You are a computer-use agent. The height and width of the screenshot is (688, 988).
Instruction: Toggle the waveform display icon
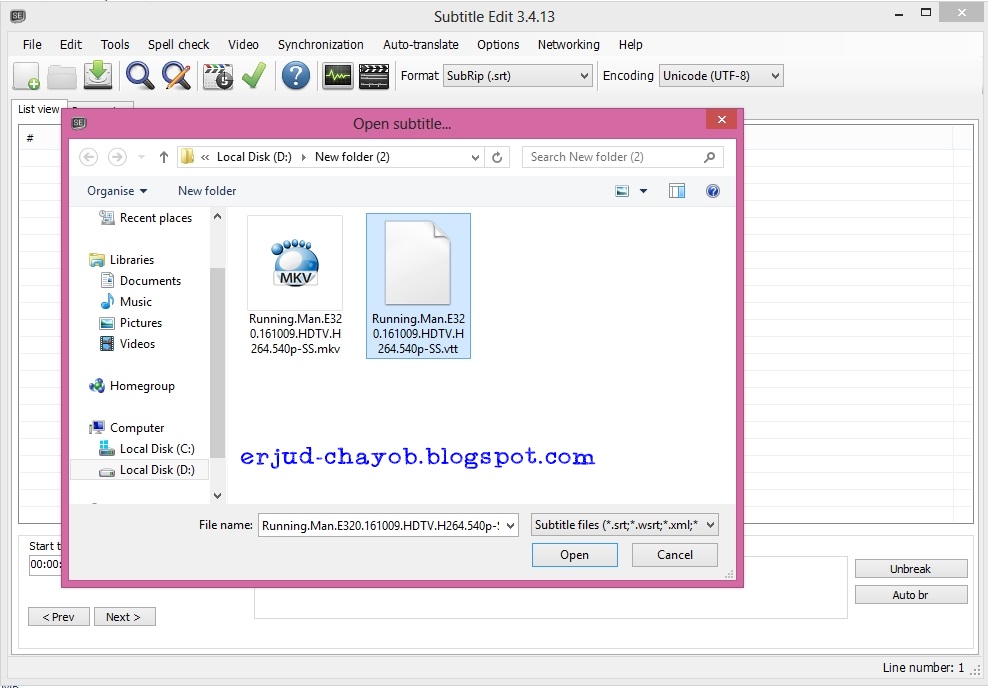click(338, 76)
